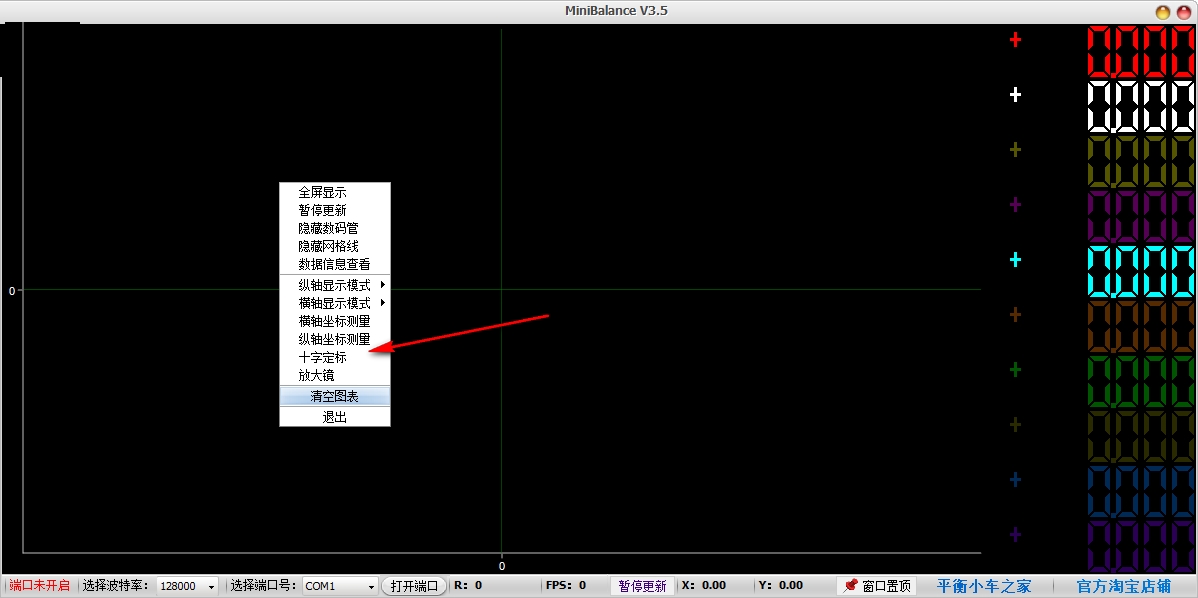The height and width of the screenshot is (598, 1198).
Task: Toggle the olive channel plus marker
Action: pos(1015,150)
